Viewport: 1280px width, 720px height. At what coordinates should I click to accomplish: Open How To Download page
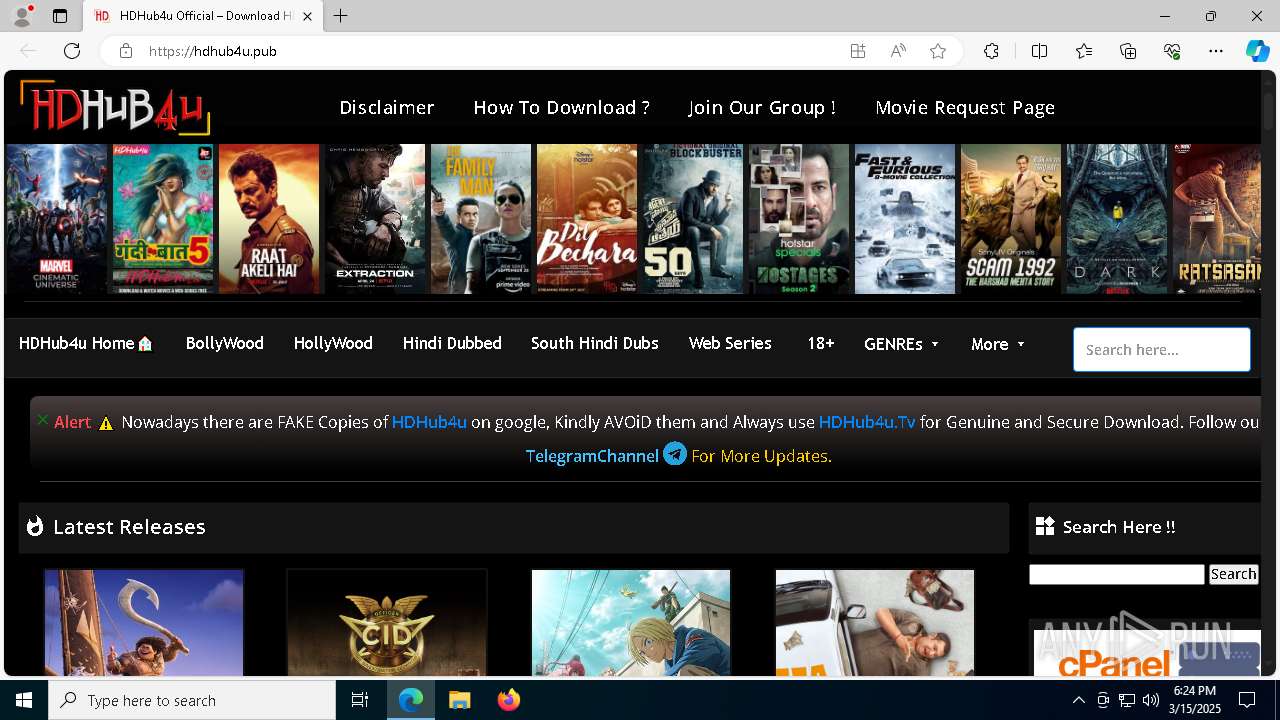click(561, 107)
